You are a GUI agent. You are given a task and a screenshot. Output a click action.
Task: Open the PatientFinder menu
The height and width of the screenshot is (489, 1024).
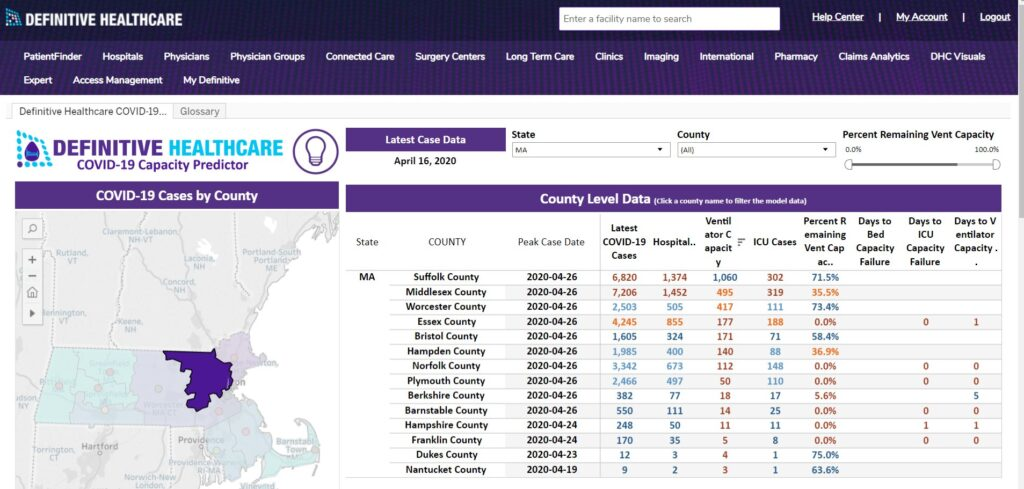(x=53, y=56)
